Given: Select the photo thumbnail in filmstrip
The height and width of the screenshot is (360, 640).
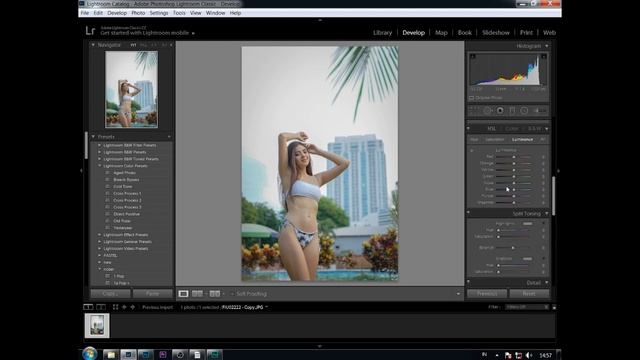Looking at the screenshot, I should pos(97,326).
